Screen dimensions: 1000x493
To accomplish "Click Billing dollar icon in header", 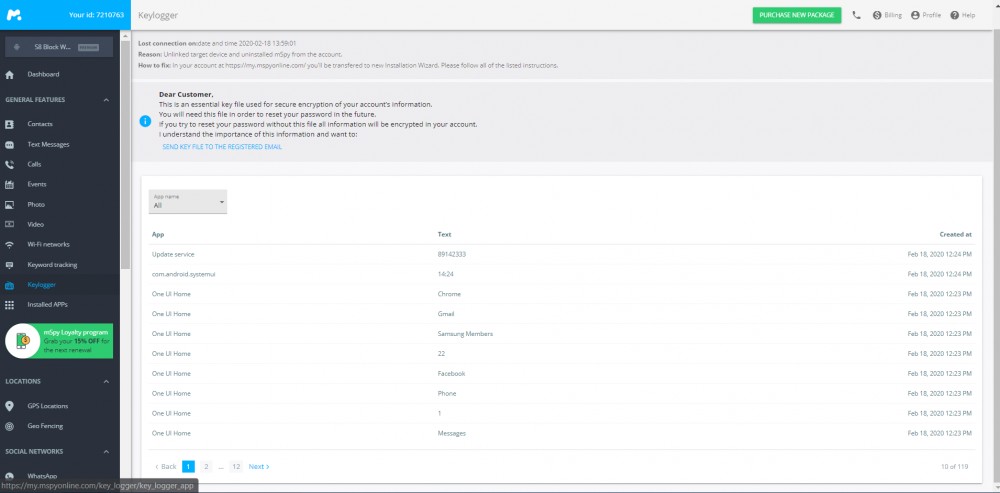I will (877, 15).
